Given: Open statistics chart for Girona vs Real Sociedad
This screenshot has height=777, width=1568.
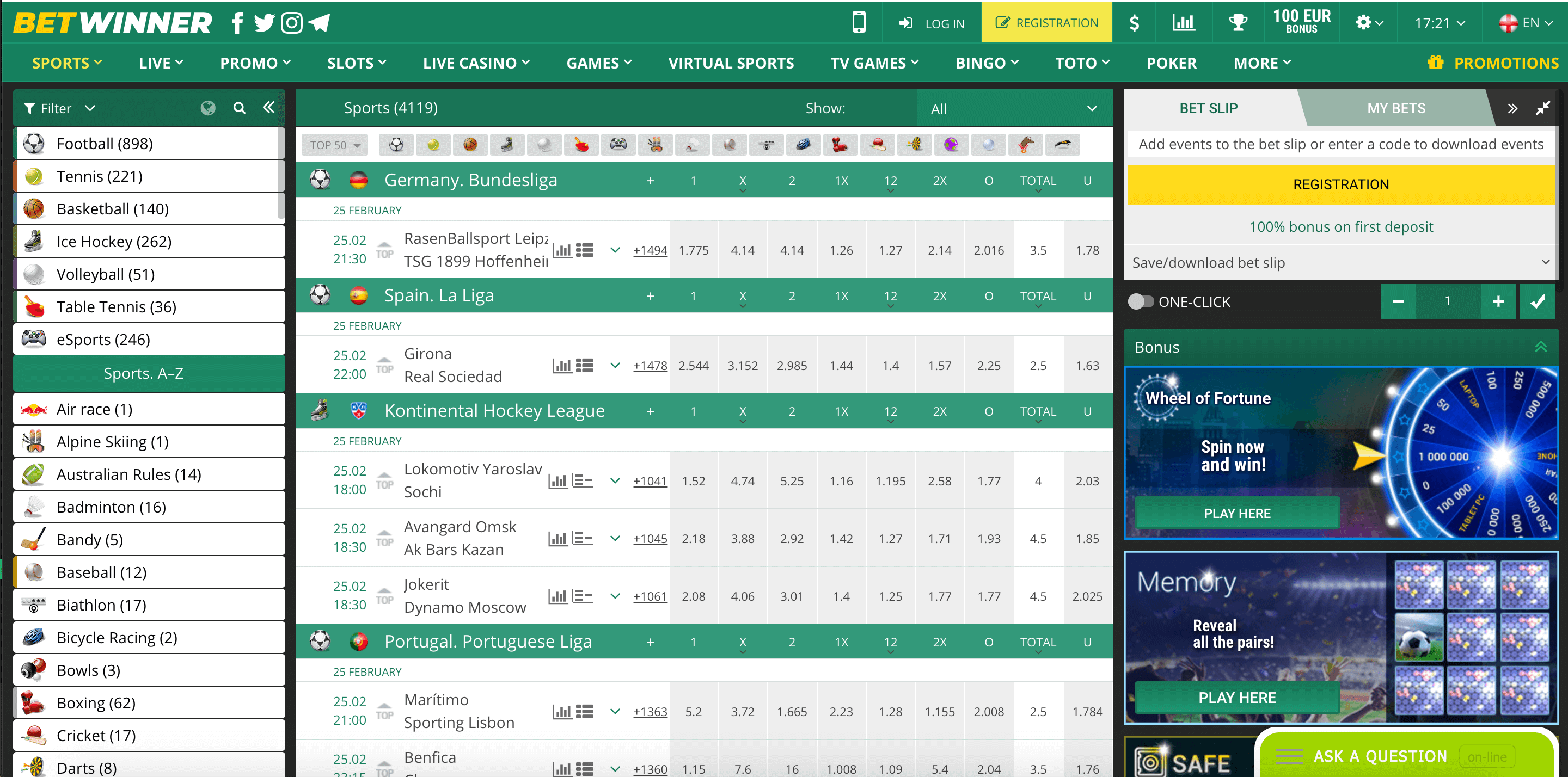Looking at the screenshot, I should pyautogui.click(x=562, y=366).
